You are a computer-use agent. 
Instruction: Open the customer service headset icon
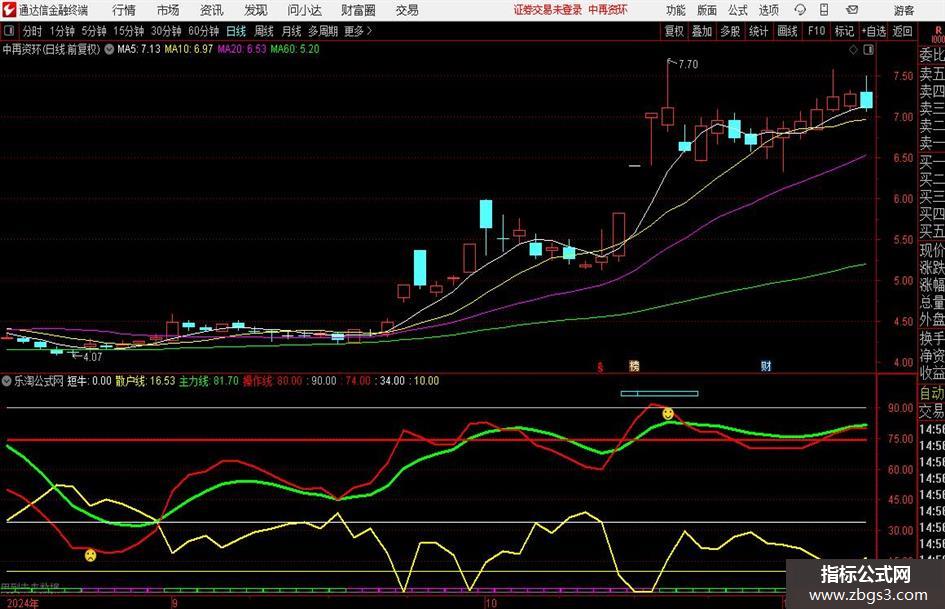coord(800,10)
